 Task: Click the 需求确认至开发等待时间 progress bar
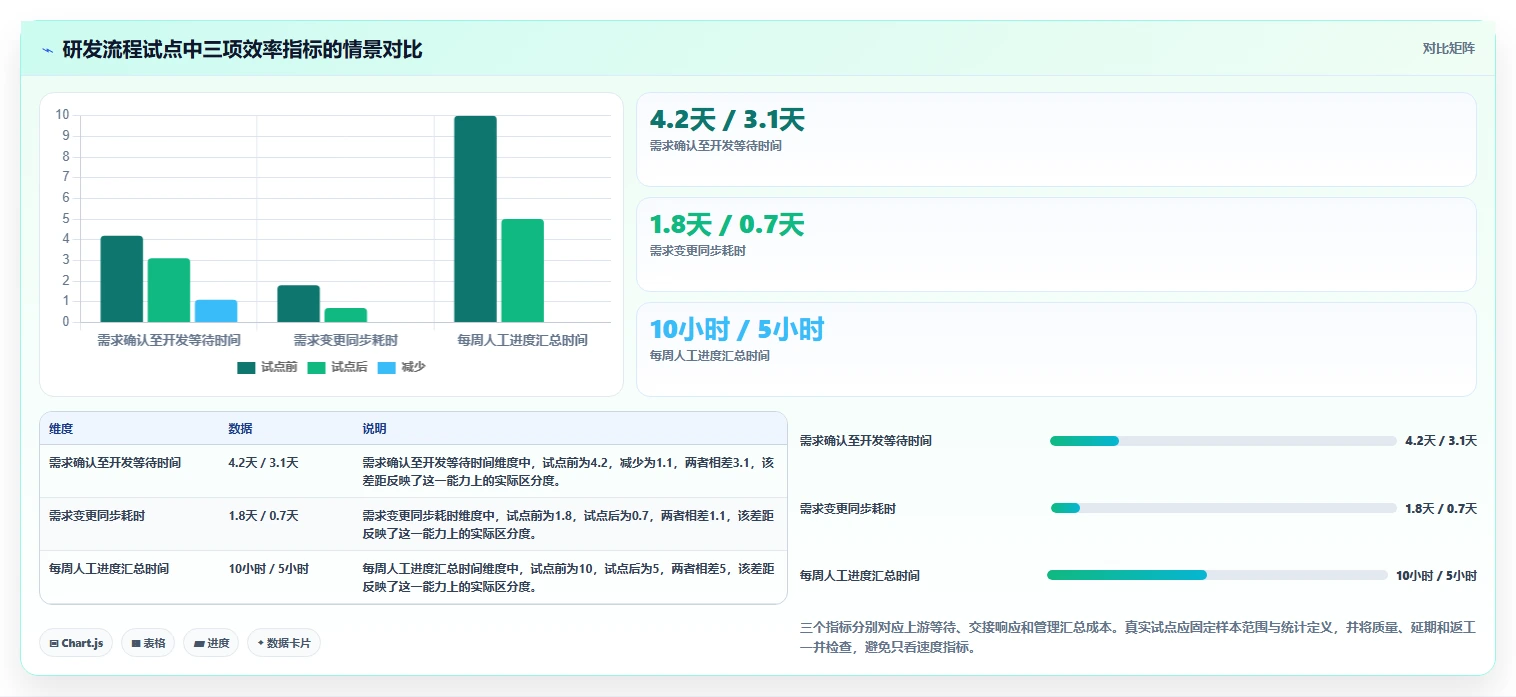(x=1223, y=441)
